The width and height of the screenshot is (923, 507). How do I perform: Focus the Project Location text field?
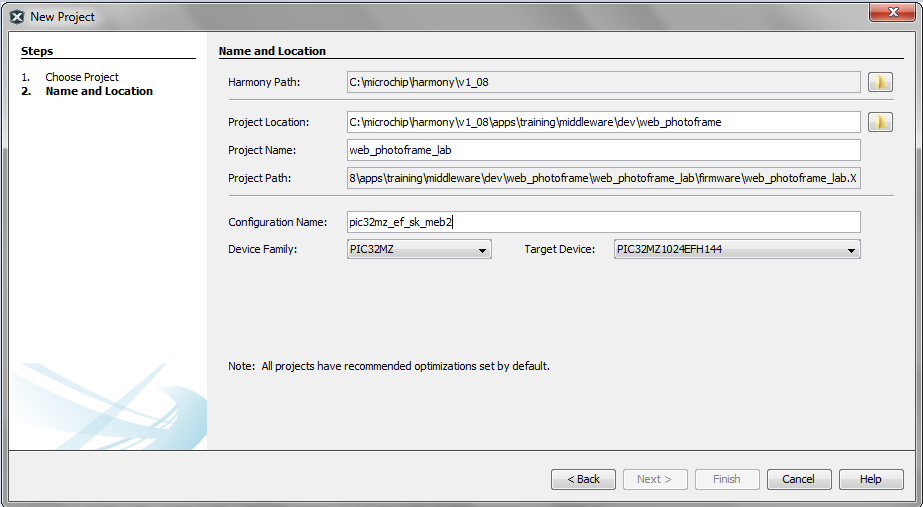[x=602, y=122]
